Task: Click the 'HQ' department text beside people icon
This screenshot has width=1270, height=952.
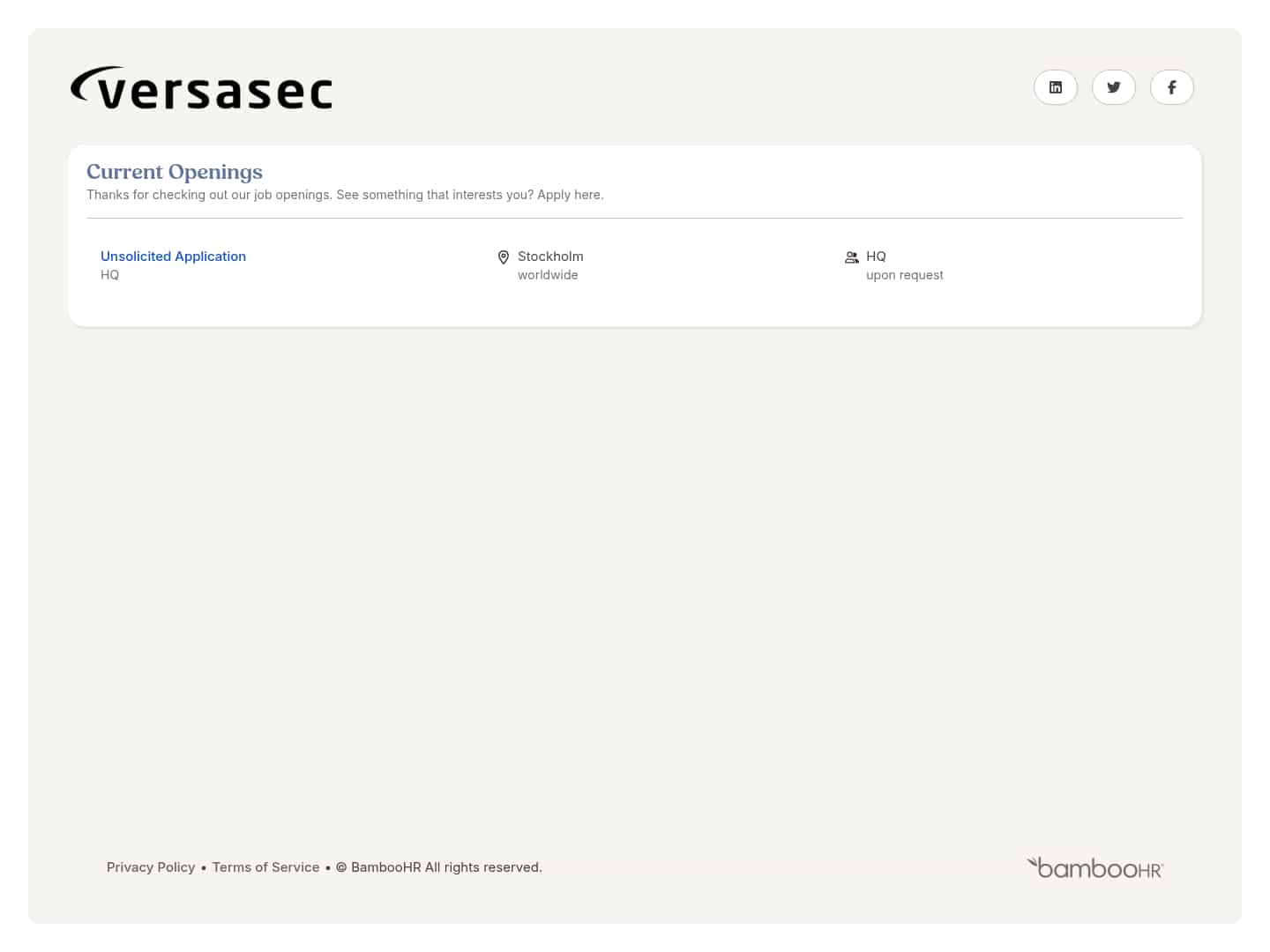Action: tap(876, 257)
